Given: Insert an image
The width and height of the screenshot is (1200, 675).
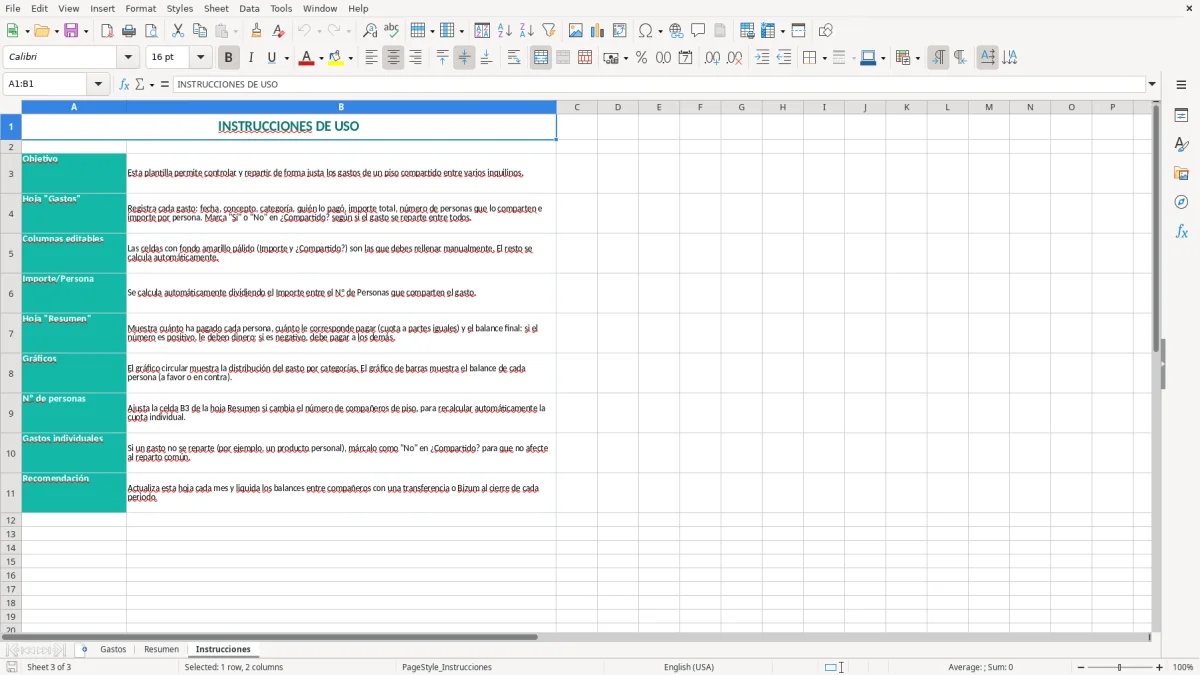Looking at the screenshot, I should 576,31.
